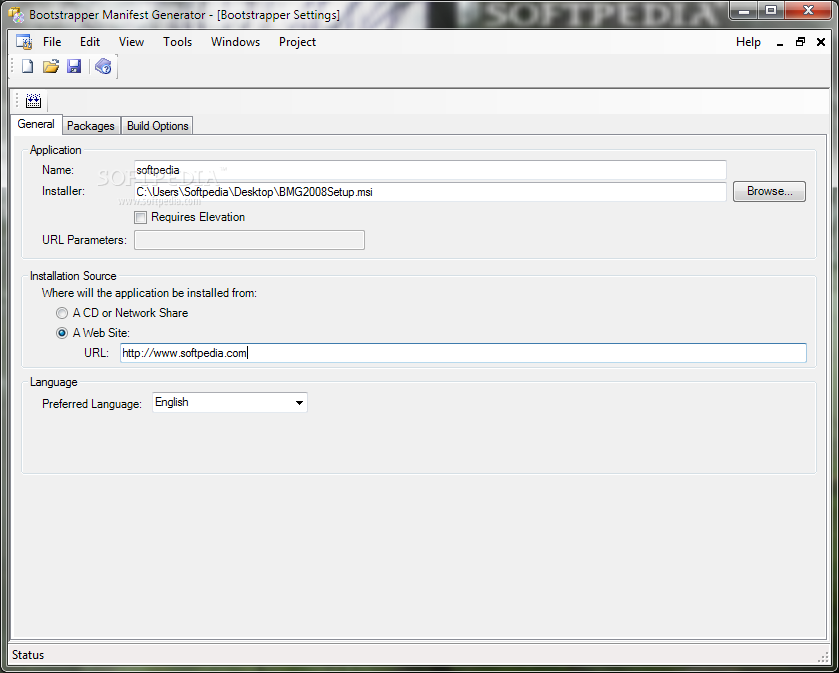Switch to the General tab
839x673 pixels.
tap(36, 124)
